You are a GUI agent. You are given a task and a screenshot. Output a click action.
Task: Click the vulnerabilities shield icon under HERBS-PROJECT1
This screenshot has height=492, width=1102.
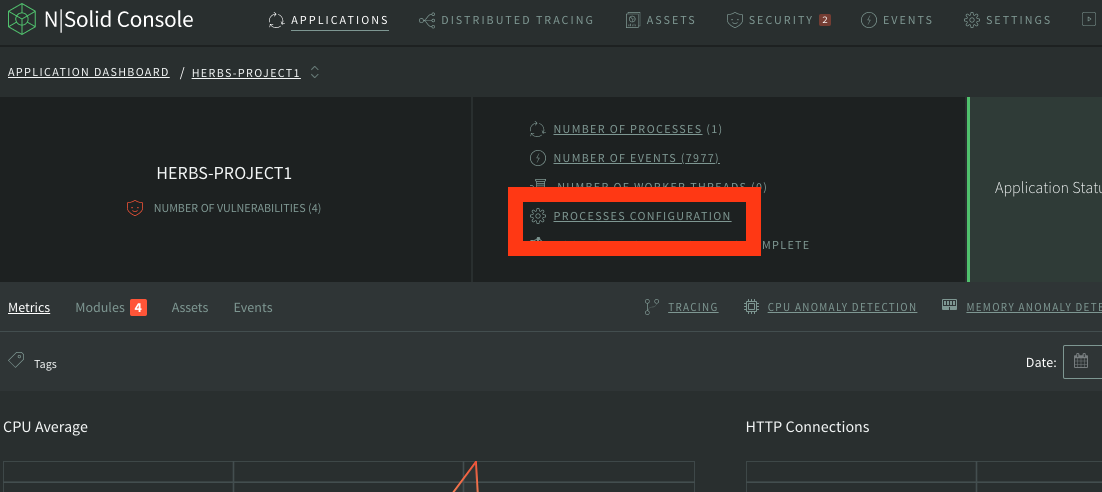pyautogui.click(x=135, y=208)
